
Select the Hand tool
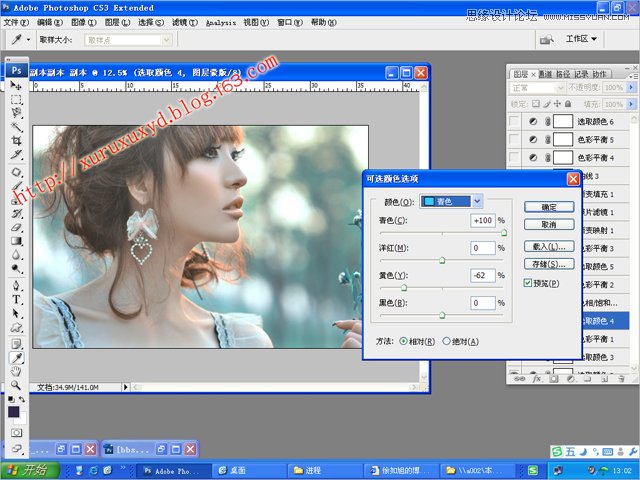point(16,371)
